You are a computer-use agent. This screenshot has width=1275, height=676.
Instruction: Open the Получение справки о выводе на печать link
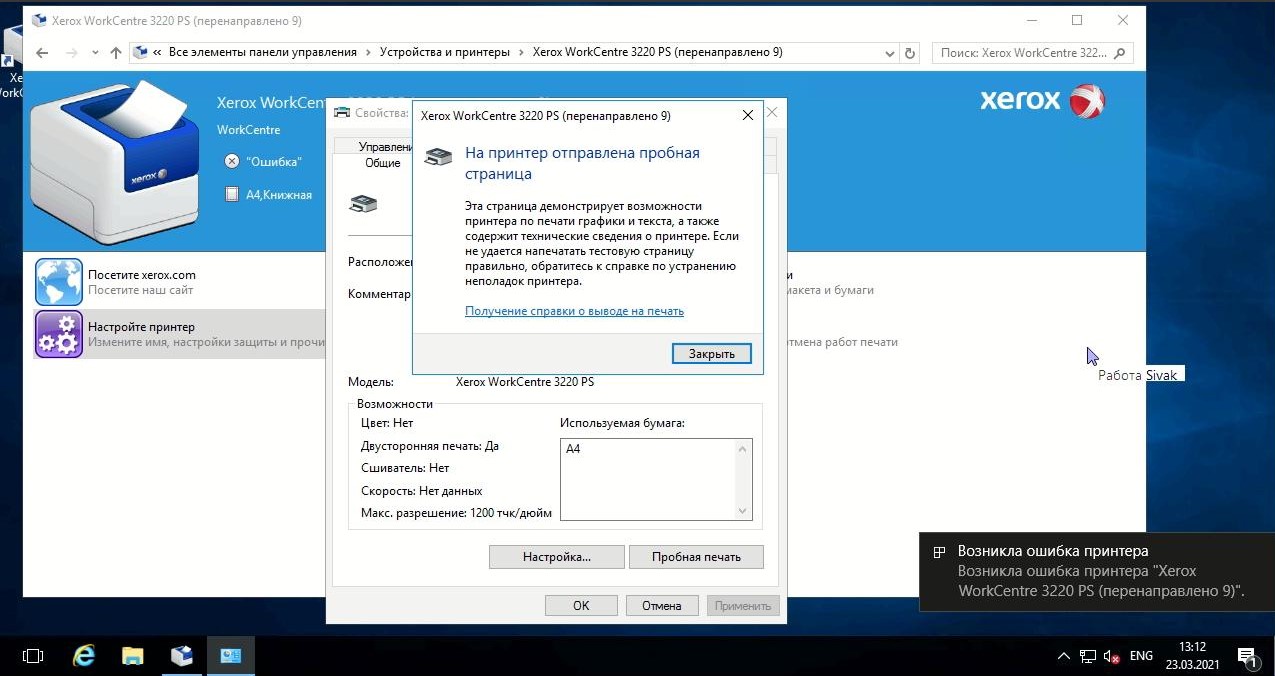[574, 311]
